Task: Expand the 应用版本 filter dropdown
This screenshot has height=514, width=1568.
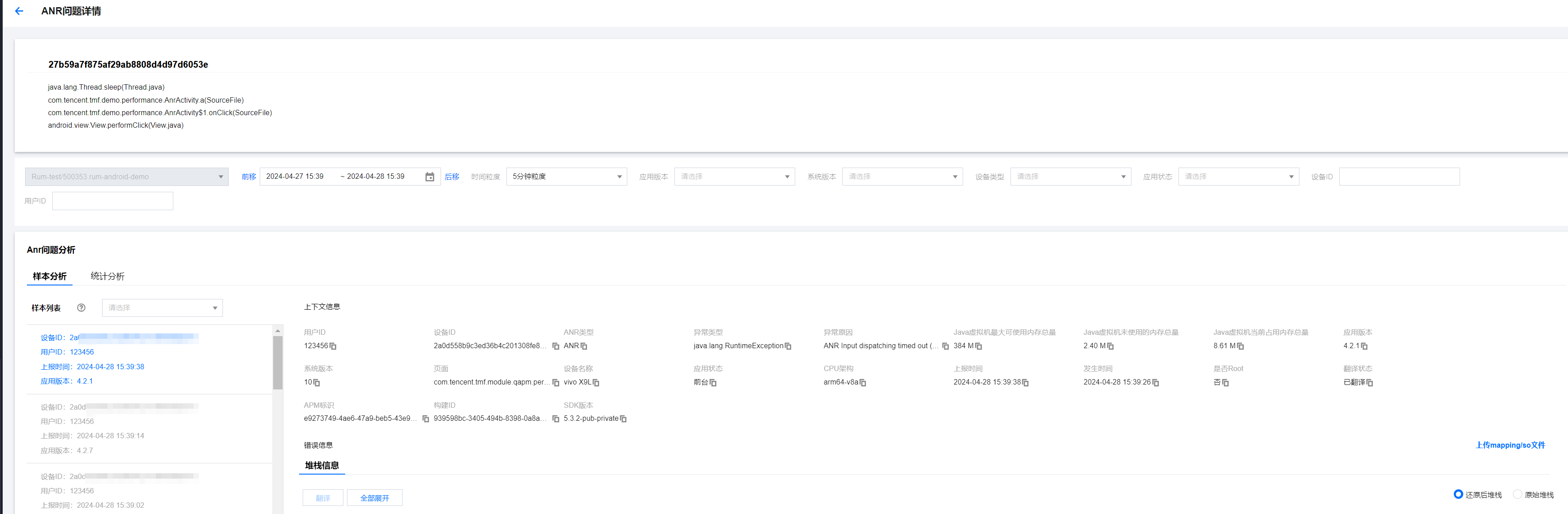Action: pos(734,177)
